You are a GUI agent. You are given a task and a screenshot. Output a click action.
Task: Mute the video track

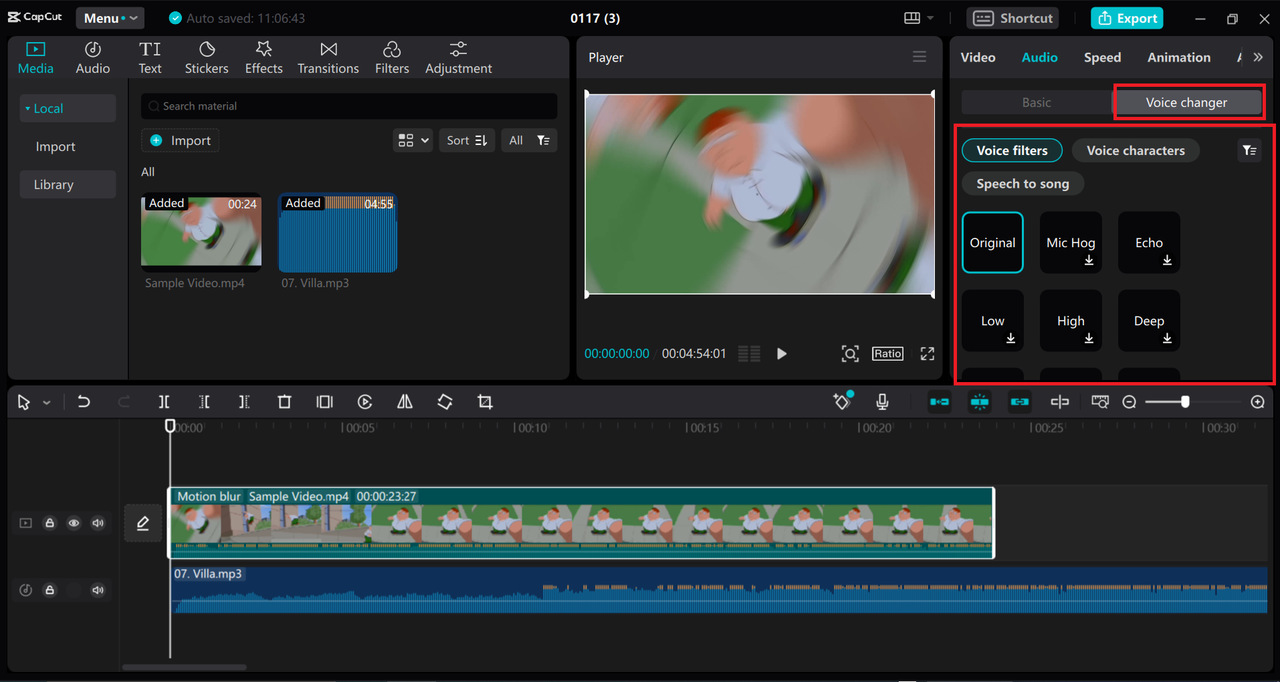click(98, 523)
